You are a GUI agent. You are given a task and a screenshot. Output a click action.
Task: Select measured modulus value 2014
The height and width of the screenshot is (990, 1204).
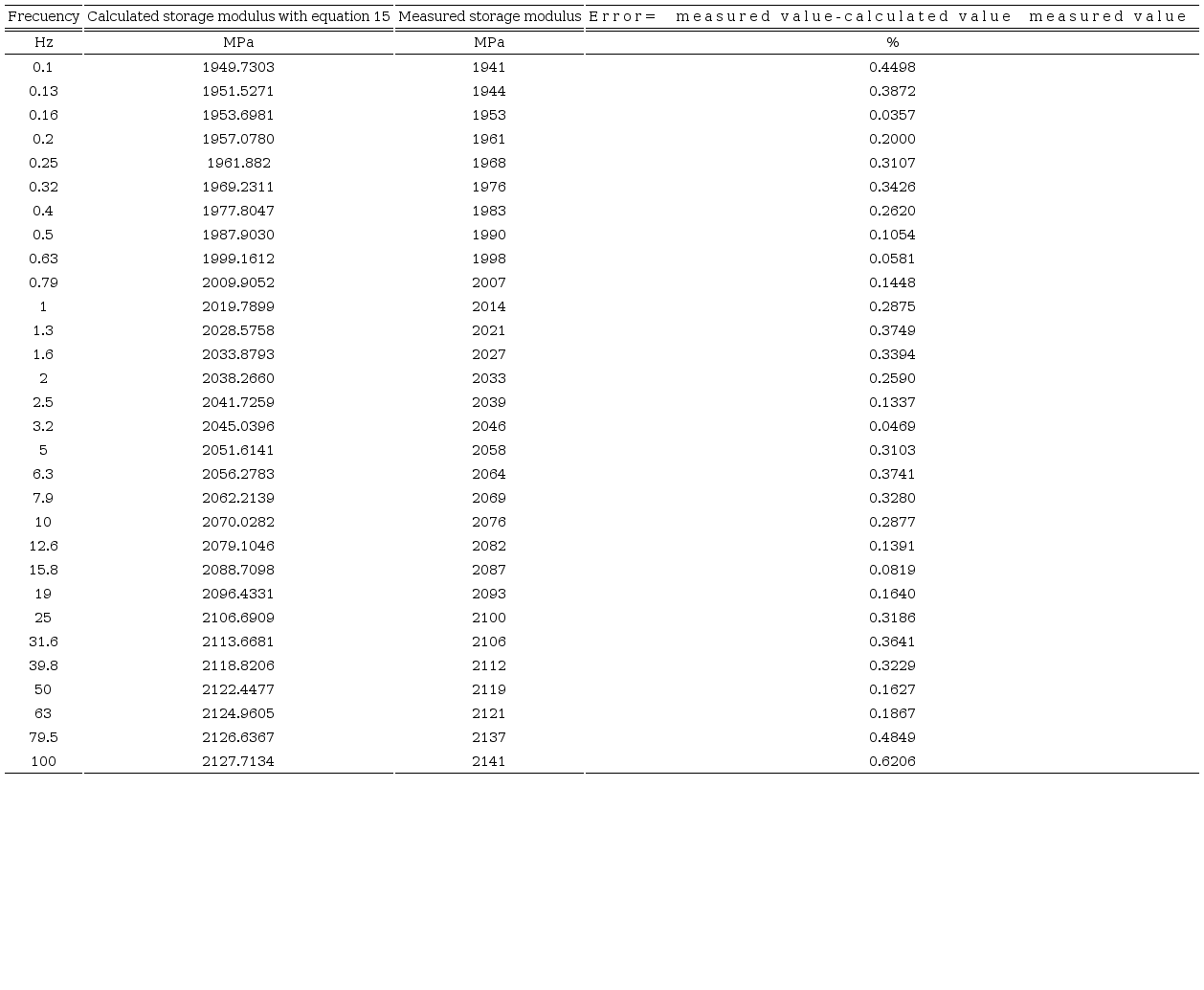point(489,306)
